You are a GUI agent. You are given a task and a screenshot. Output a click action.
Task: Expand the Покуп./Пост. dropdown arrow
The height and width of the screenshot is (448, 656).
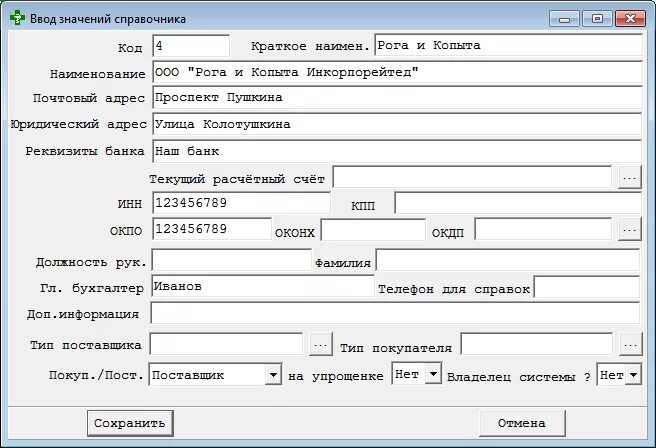[273, 374]
